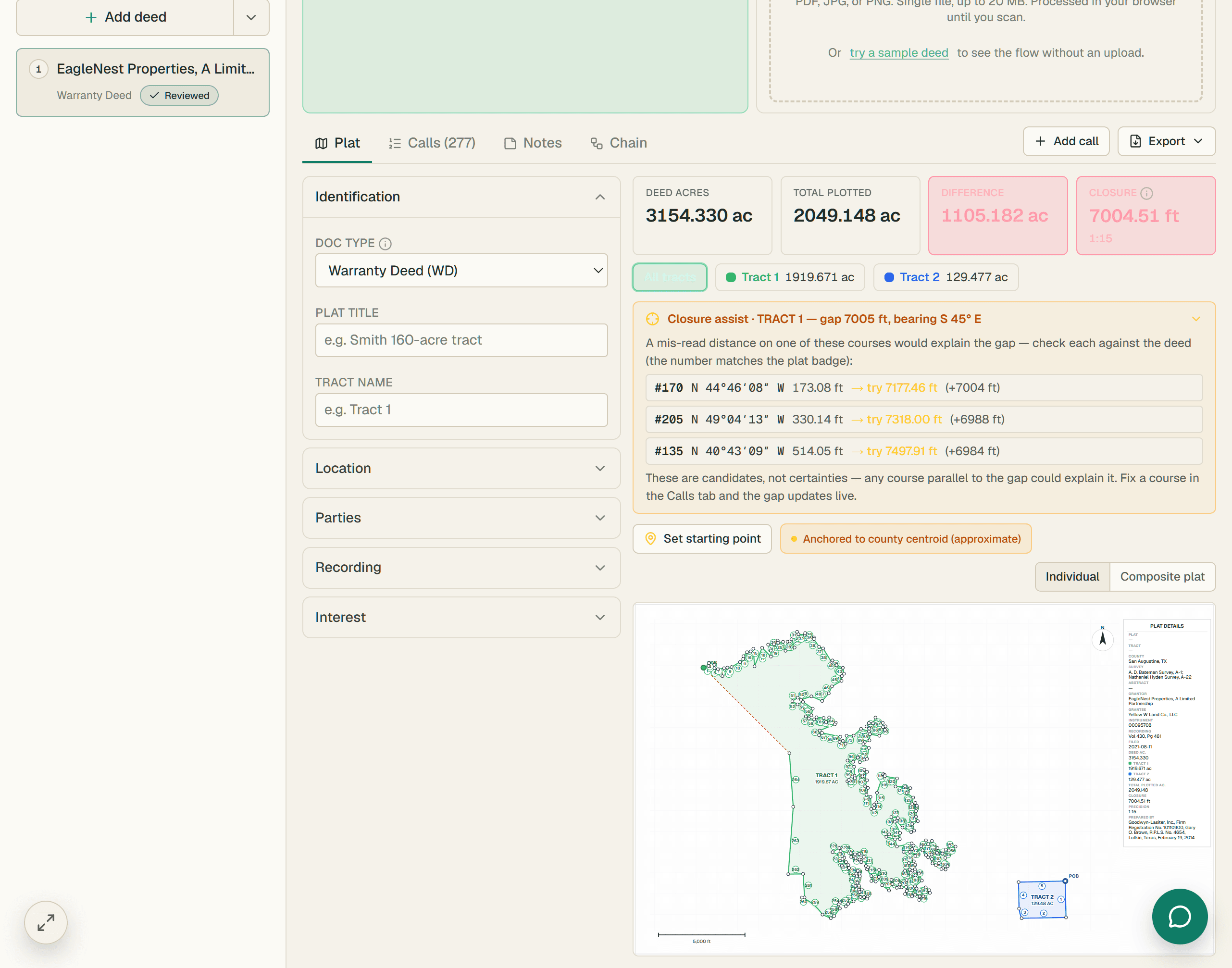This screenshot has width=1232, height=968.
Task: Switch to the Plat tab
Action: pyautogui.click(x=337, y=143)
